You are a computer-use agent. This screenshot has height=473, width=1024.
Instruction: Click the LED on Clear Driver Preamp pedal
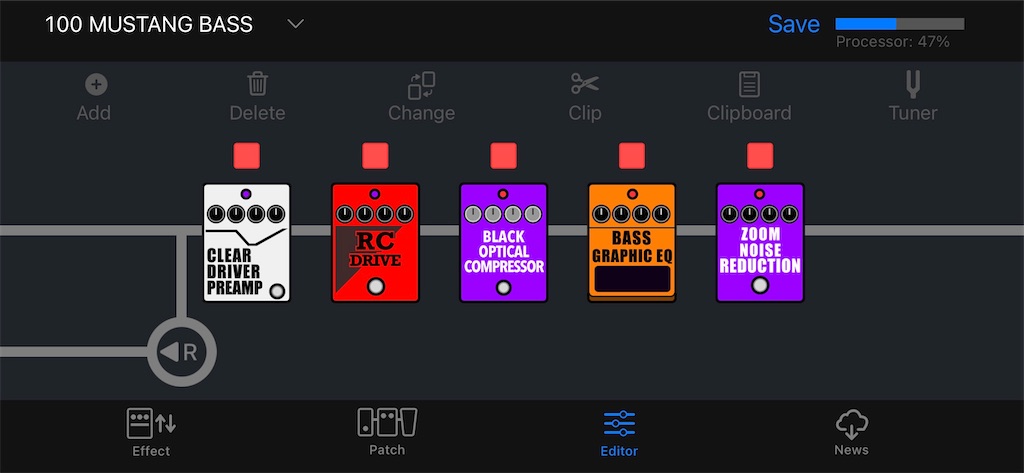click(246, 194)
